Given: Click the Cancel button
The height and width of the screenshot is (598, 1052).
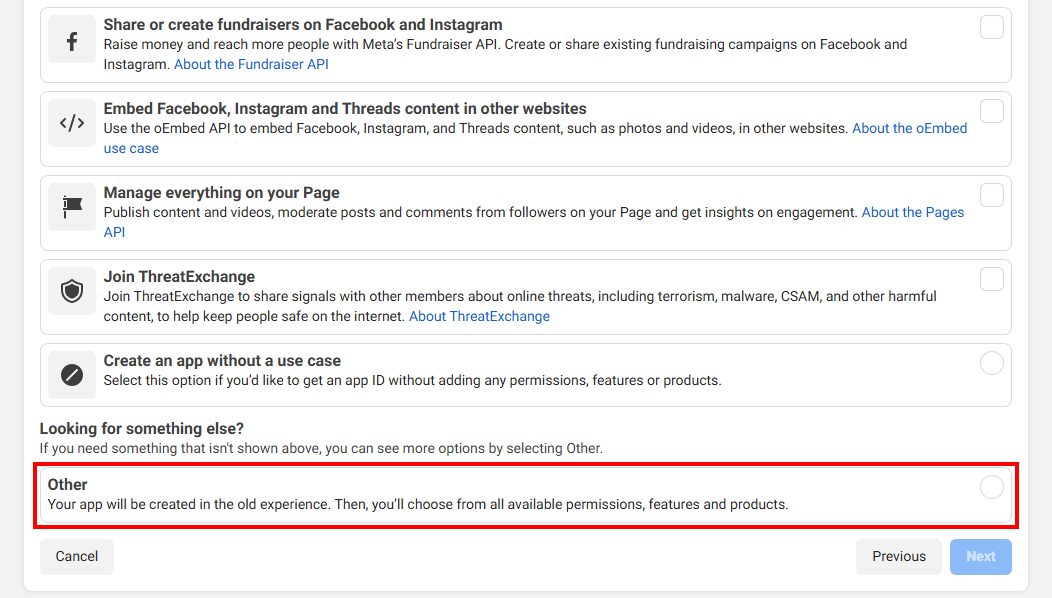Looking at the screenshot, I should (x=76, y=556).
